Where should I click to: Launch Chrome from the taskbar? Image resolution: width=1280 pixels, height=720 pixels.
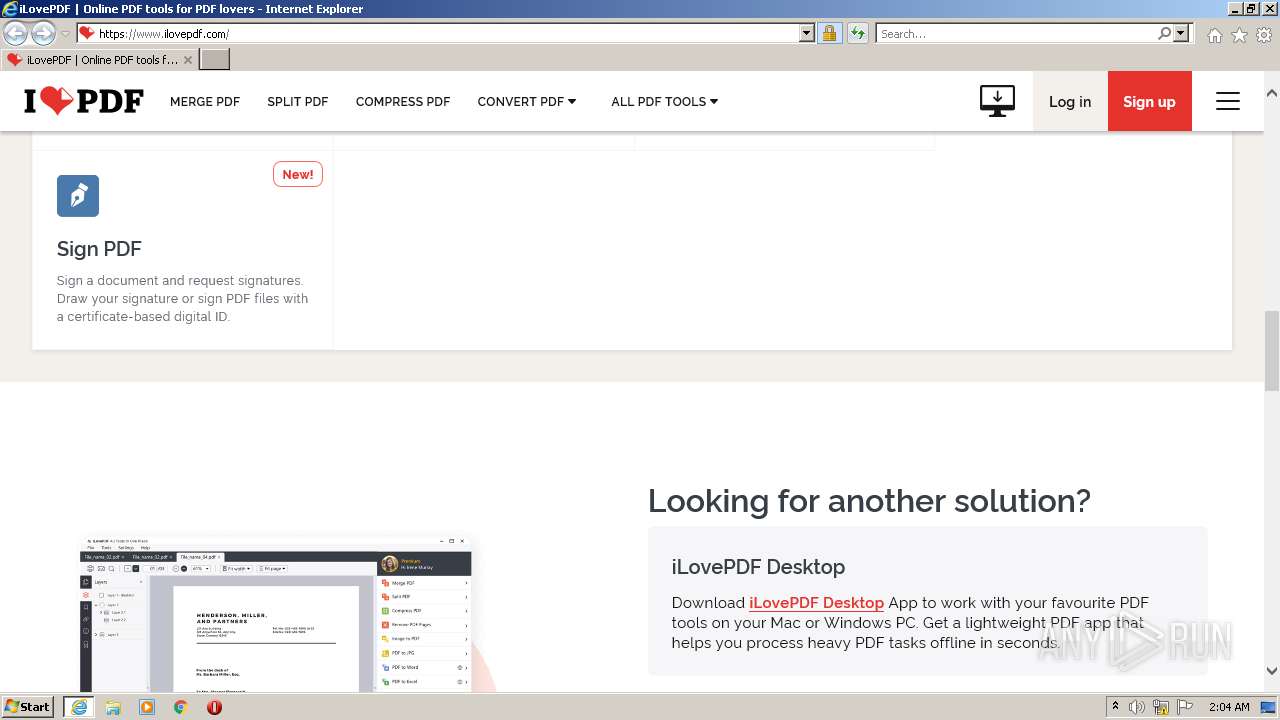(181, 707)
